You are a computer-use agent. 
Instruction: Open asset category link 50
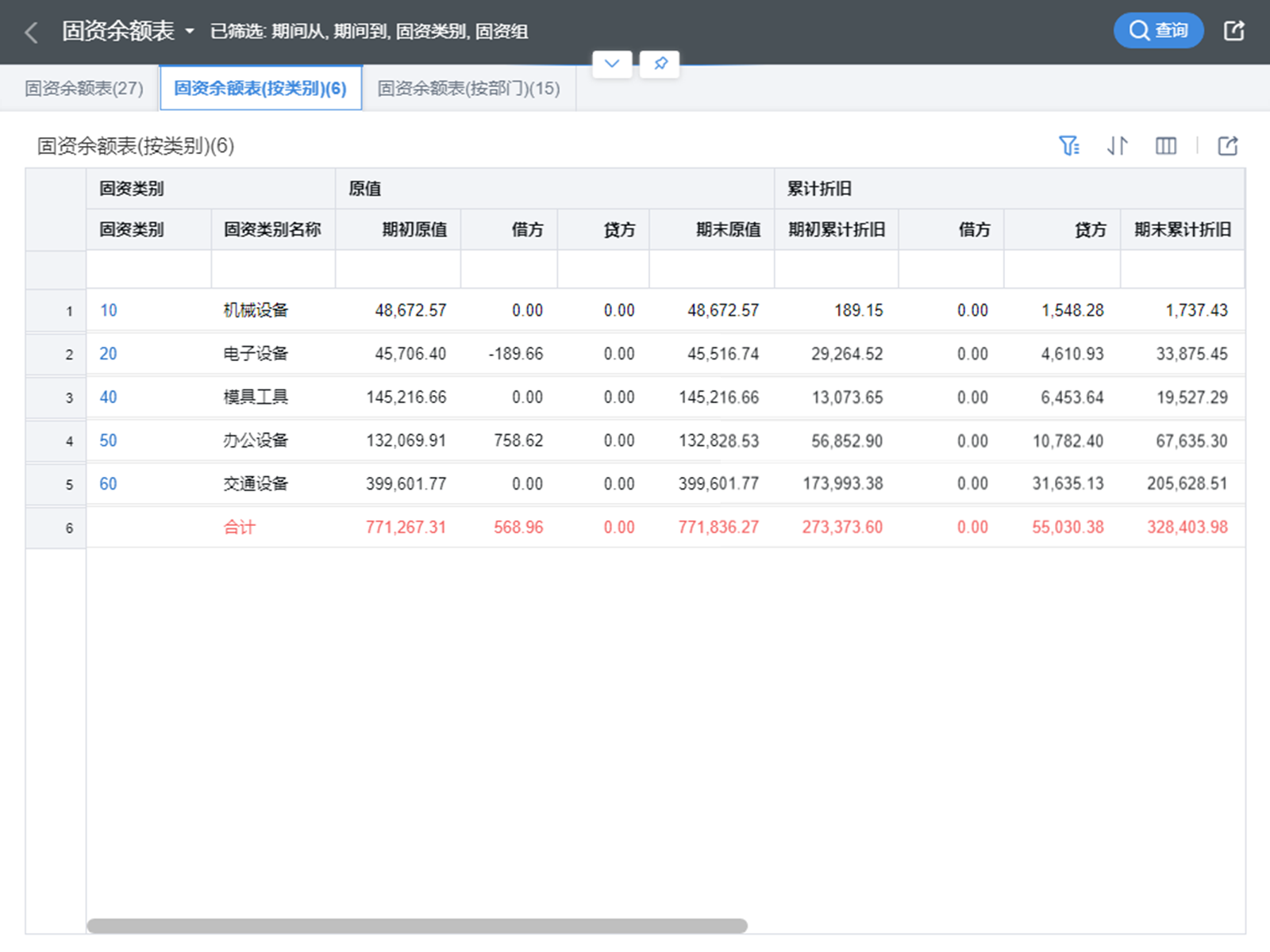point(109,440)
